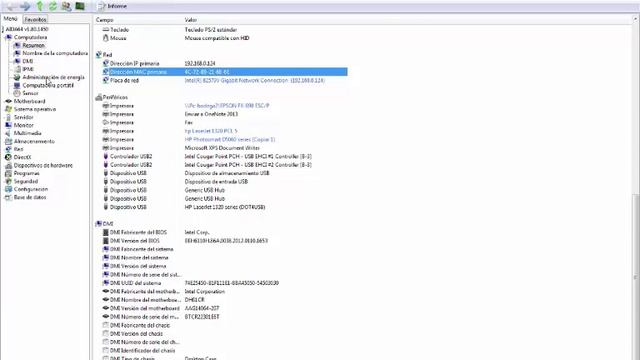640x360 pixels.
Task: Click the Seguridad shield icon
Action: click(x=9, y=181)
